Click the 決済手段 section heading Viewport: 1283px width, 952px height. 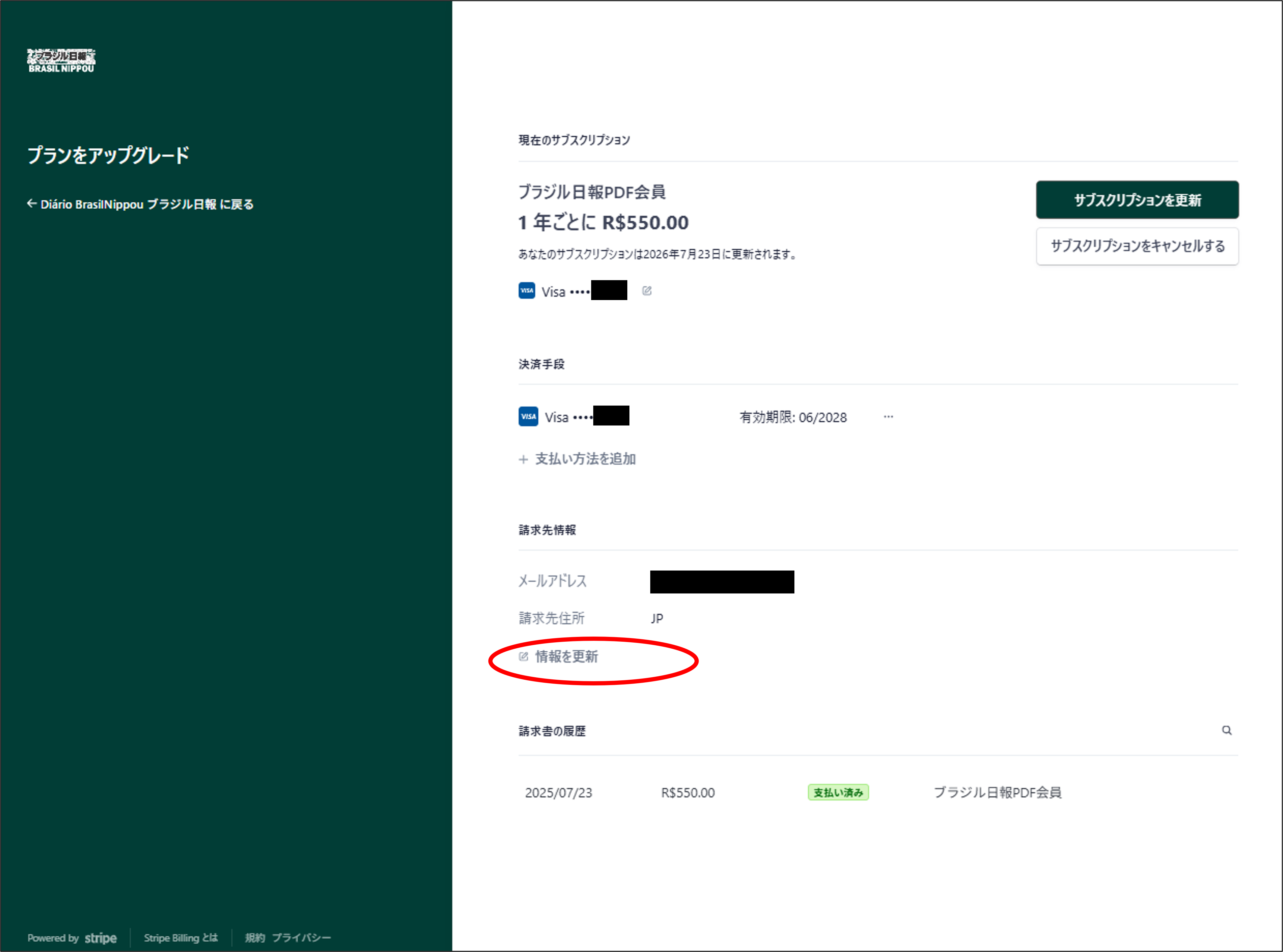click(541, 364)
